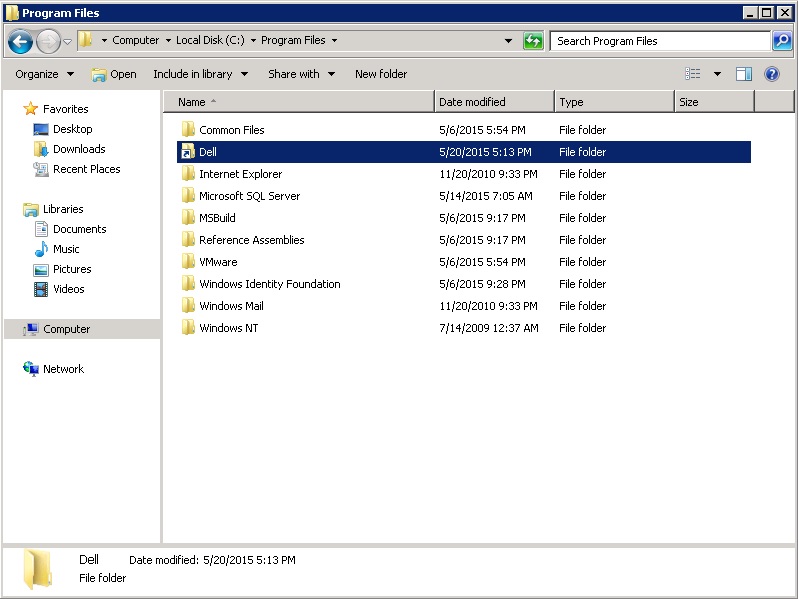Click the Back navigation arrow button

(x=20, y=41)
